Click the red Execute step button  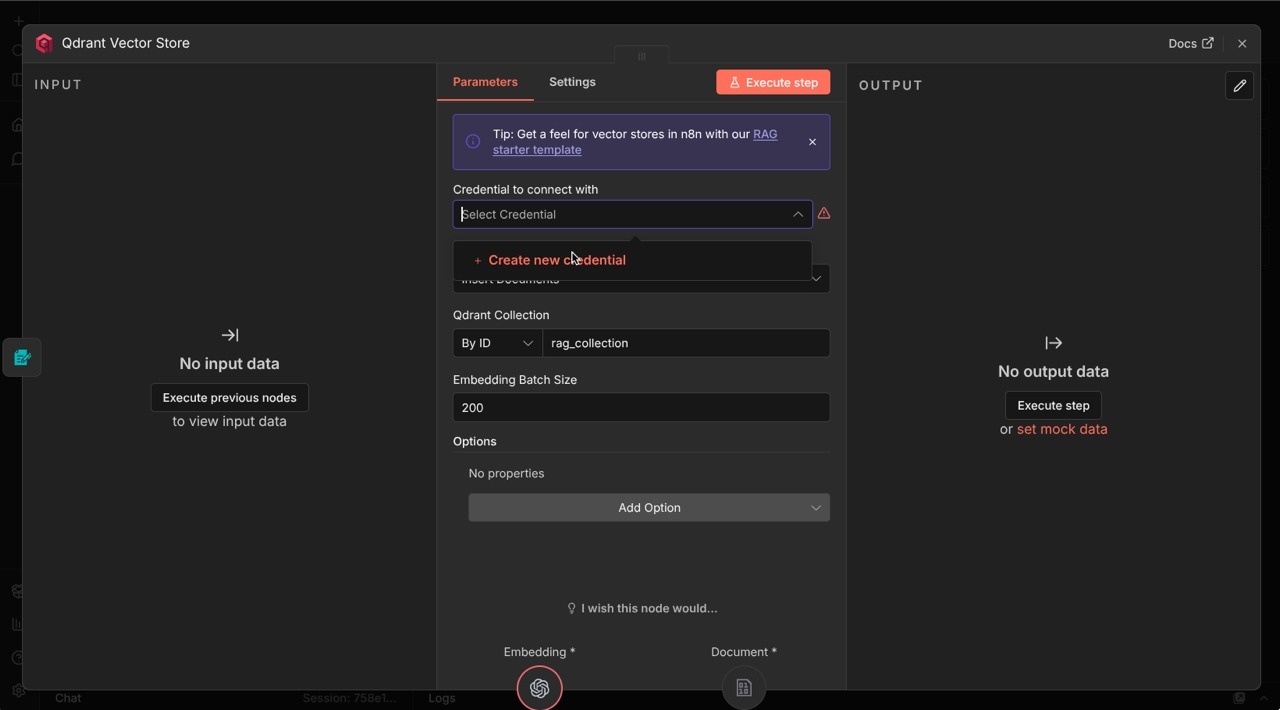(x=773, y=82)
